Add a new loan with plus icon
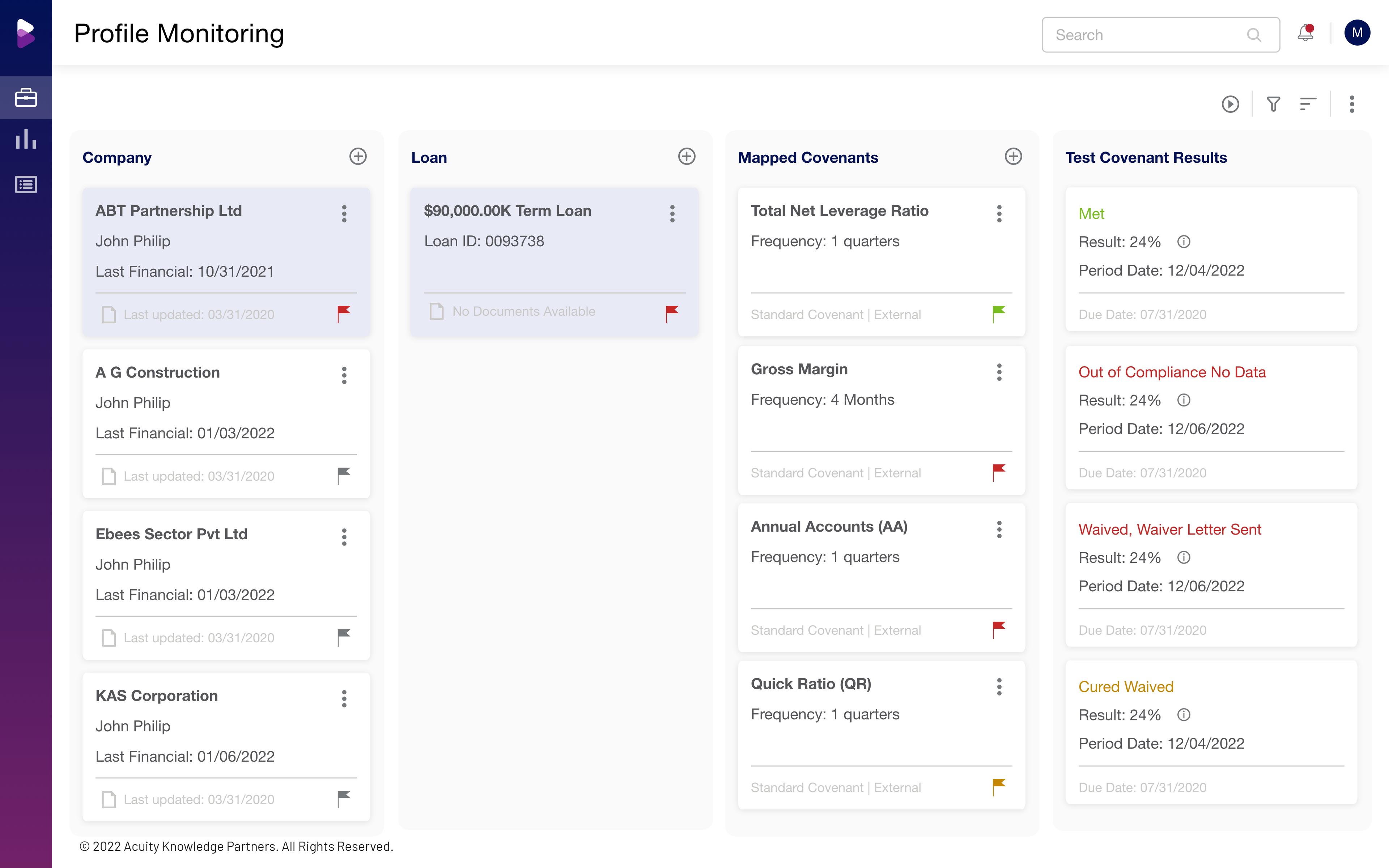 click(687, 157)
